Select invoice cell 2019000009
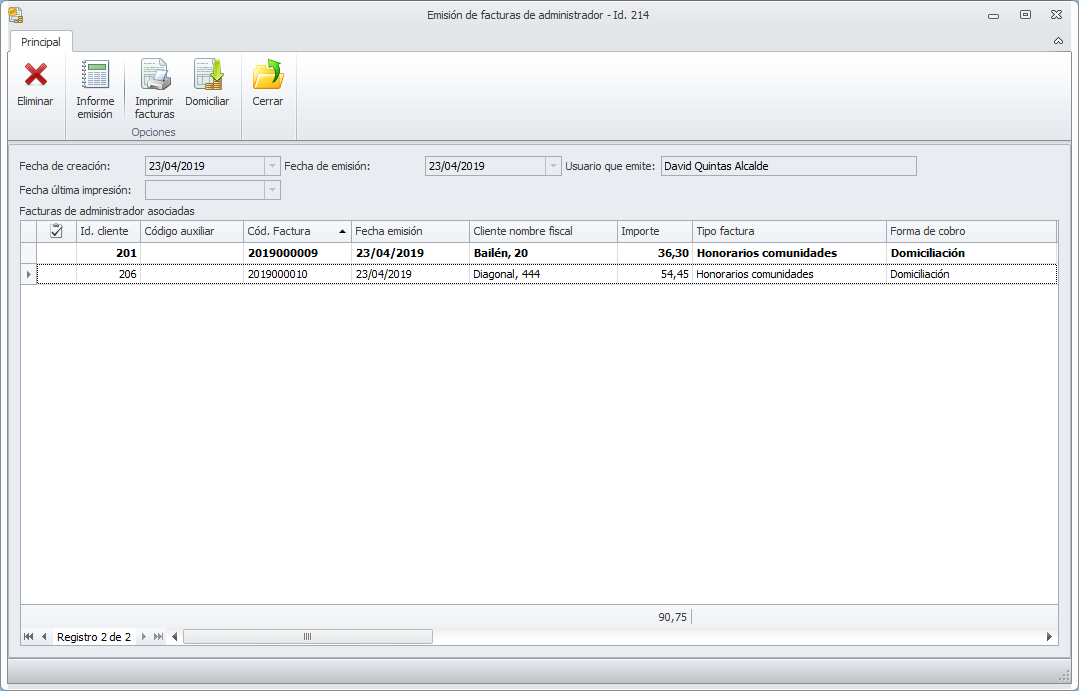1079x691 pixels. tap(297, 253)
